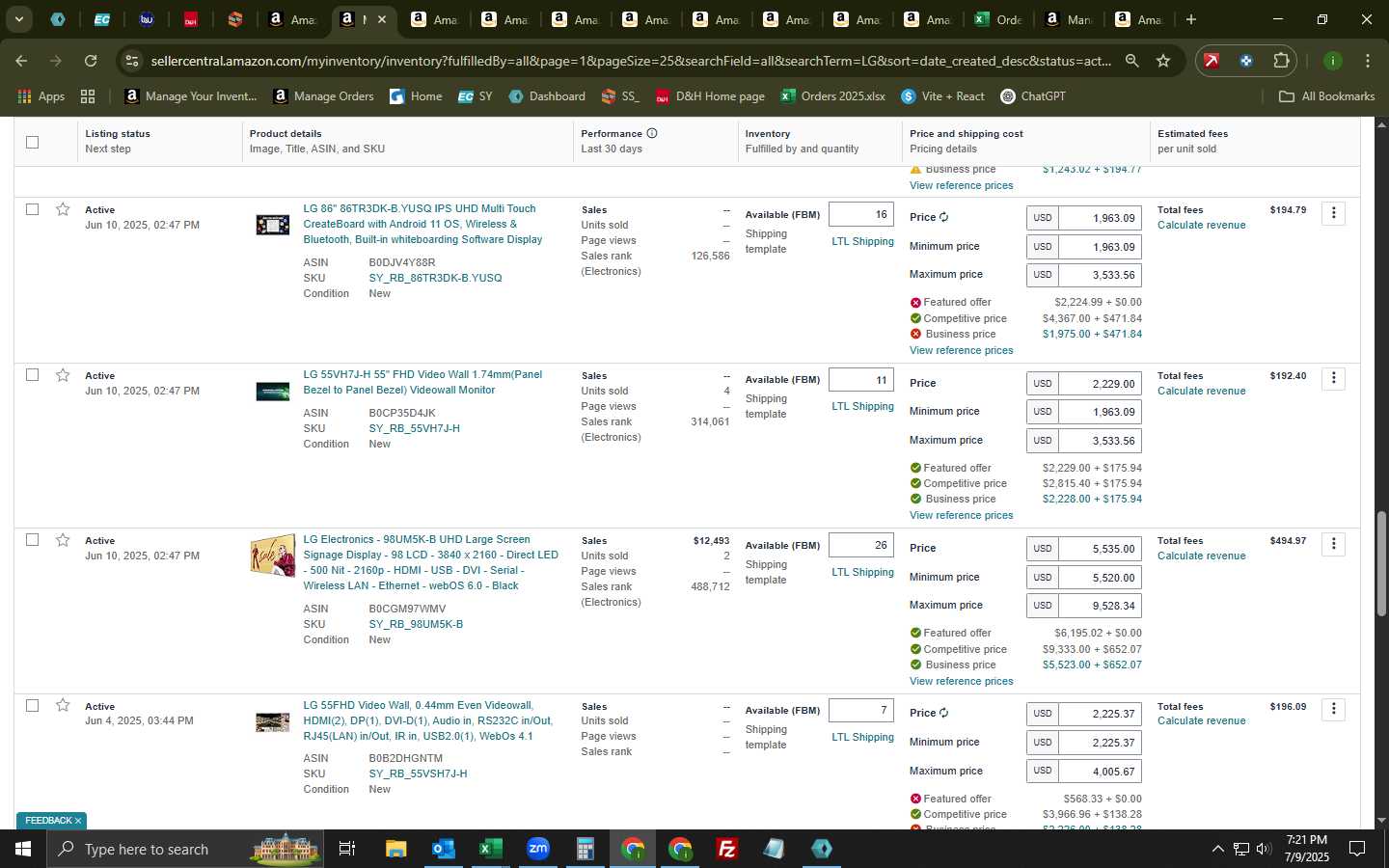Go back using the browser back arrow
This screenshot has height=868, width=1389.
click(21, 61)
